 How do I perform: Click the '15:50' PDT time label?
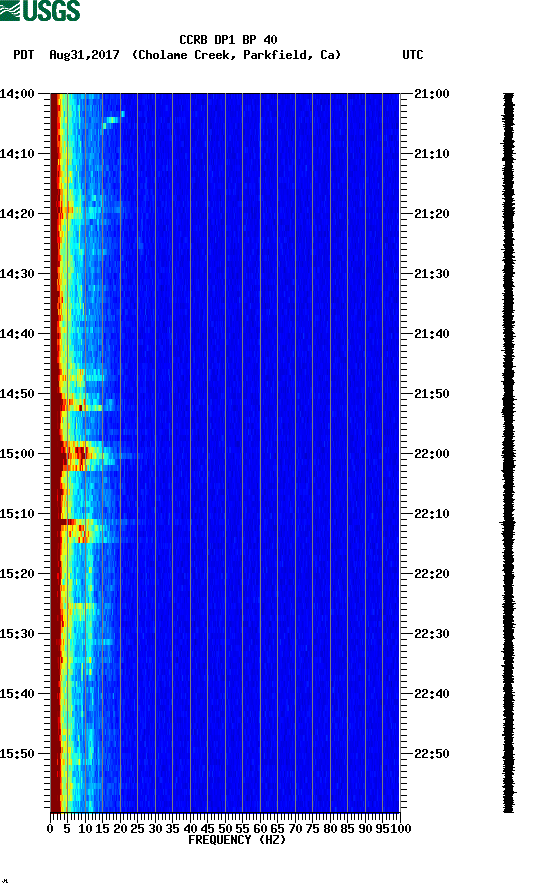(x=17, y=754)
